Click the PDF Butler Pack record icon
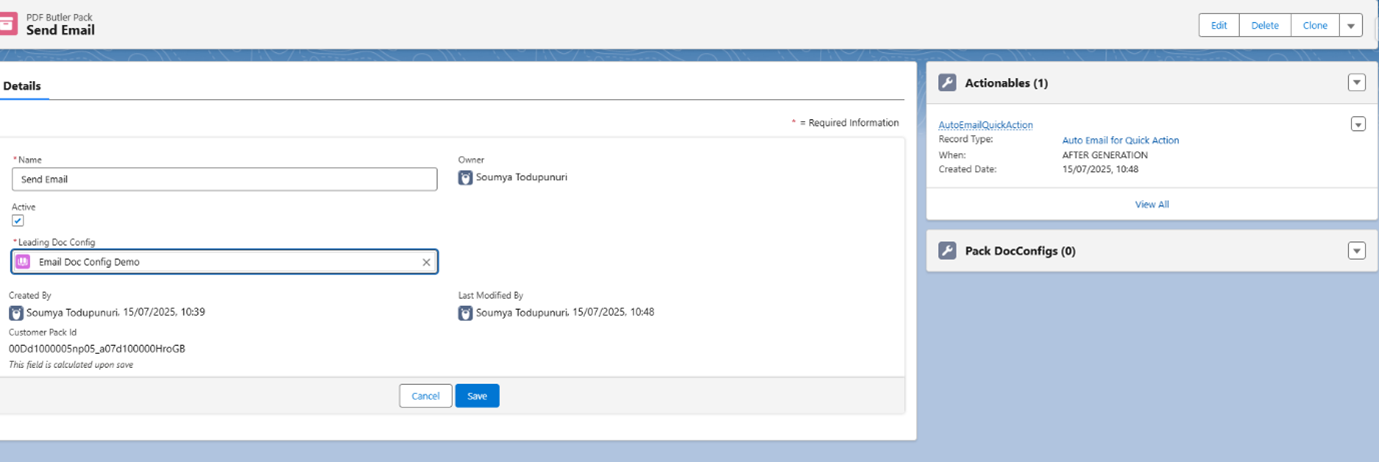This screenshot has height=462, width=1379. click(x=7, y=24)
